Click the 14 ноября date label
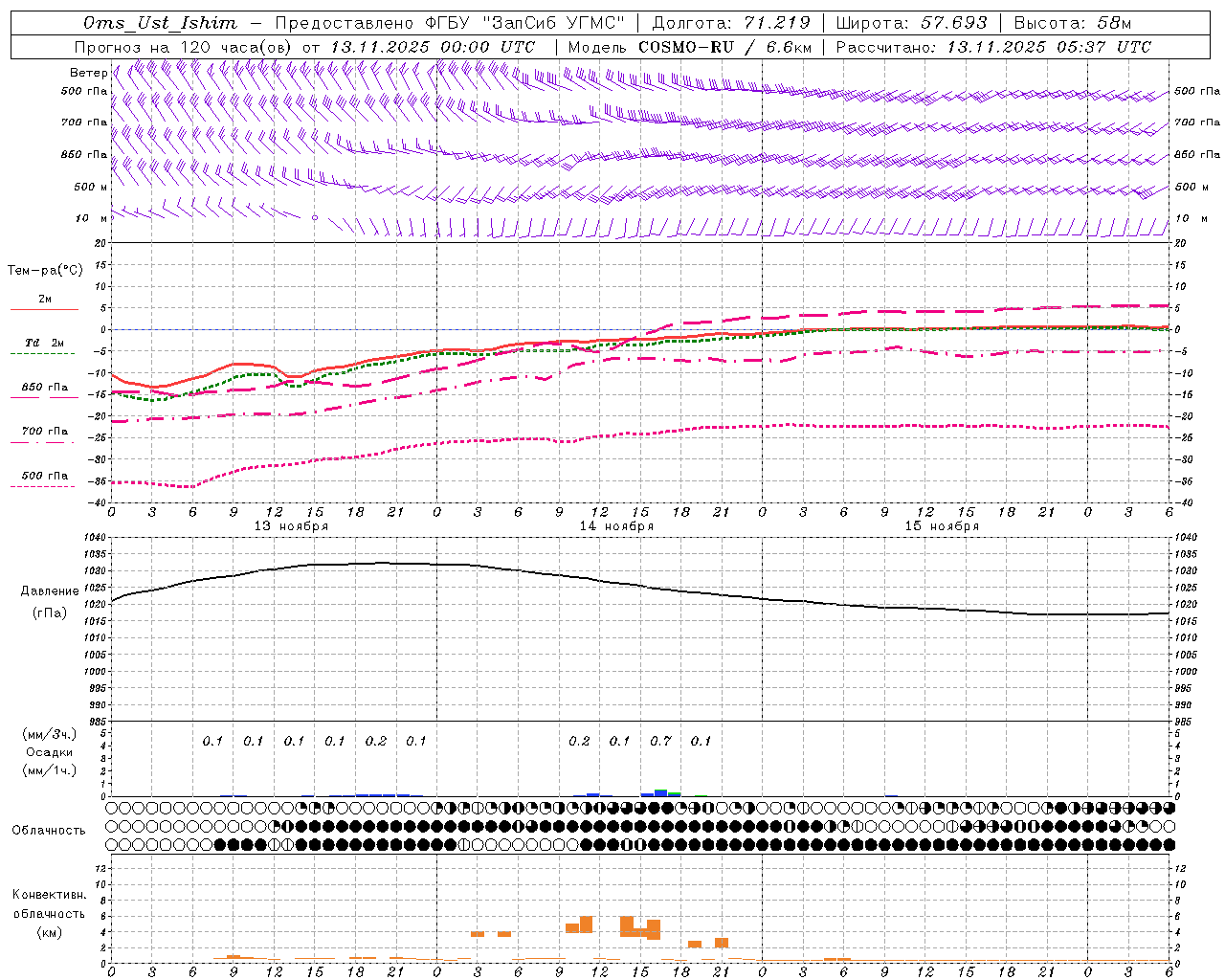 coord(616,526)
